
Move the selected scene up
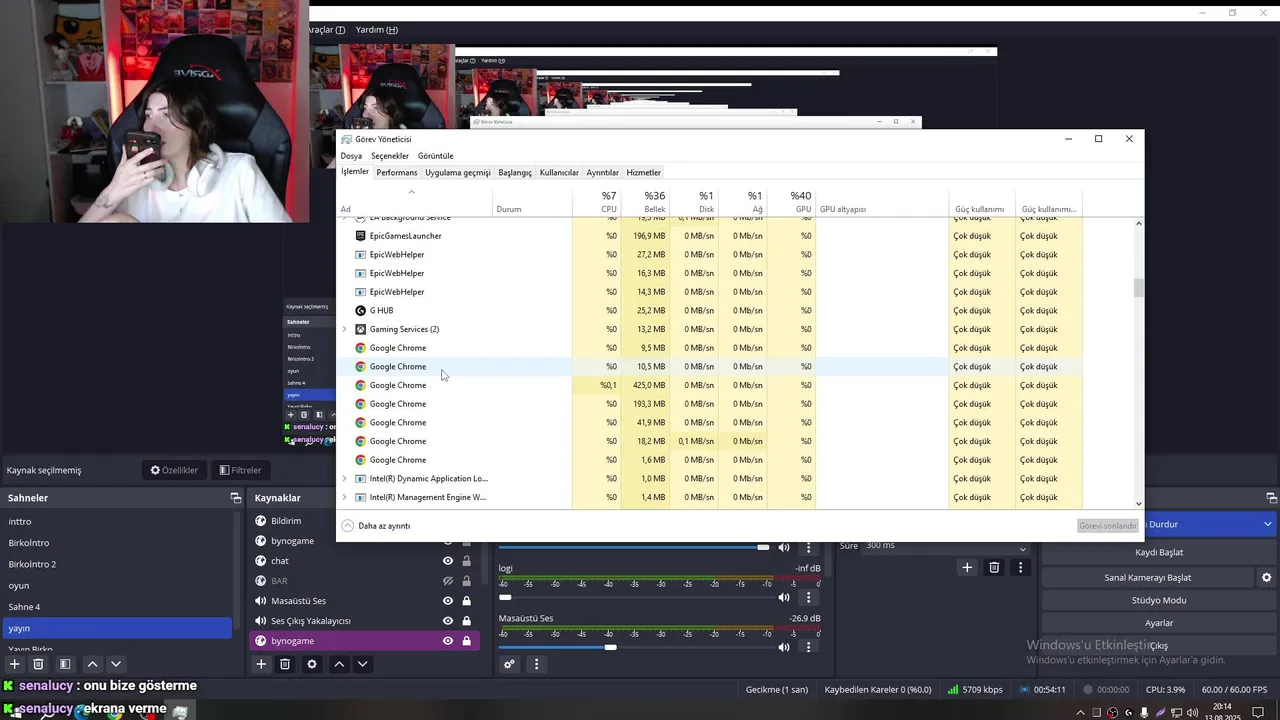(x=92, y=664)
